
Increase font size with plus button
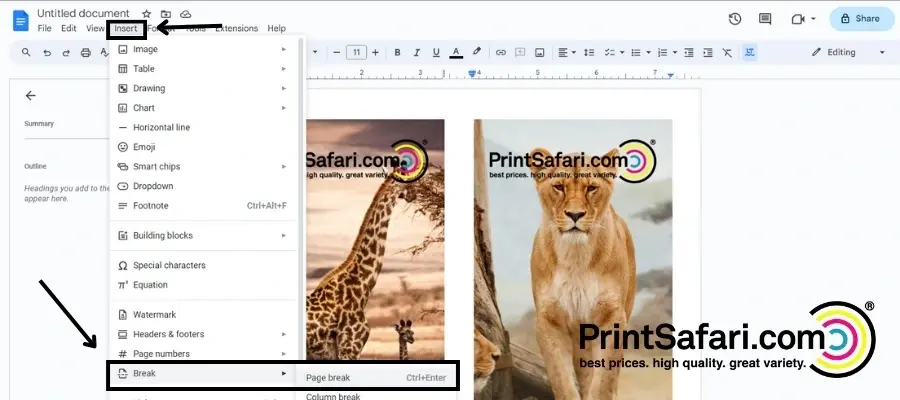[375, 52]
